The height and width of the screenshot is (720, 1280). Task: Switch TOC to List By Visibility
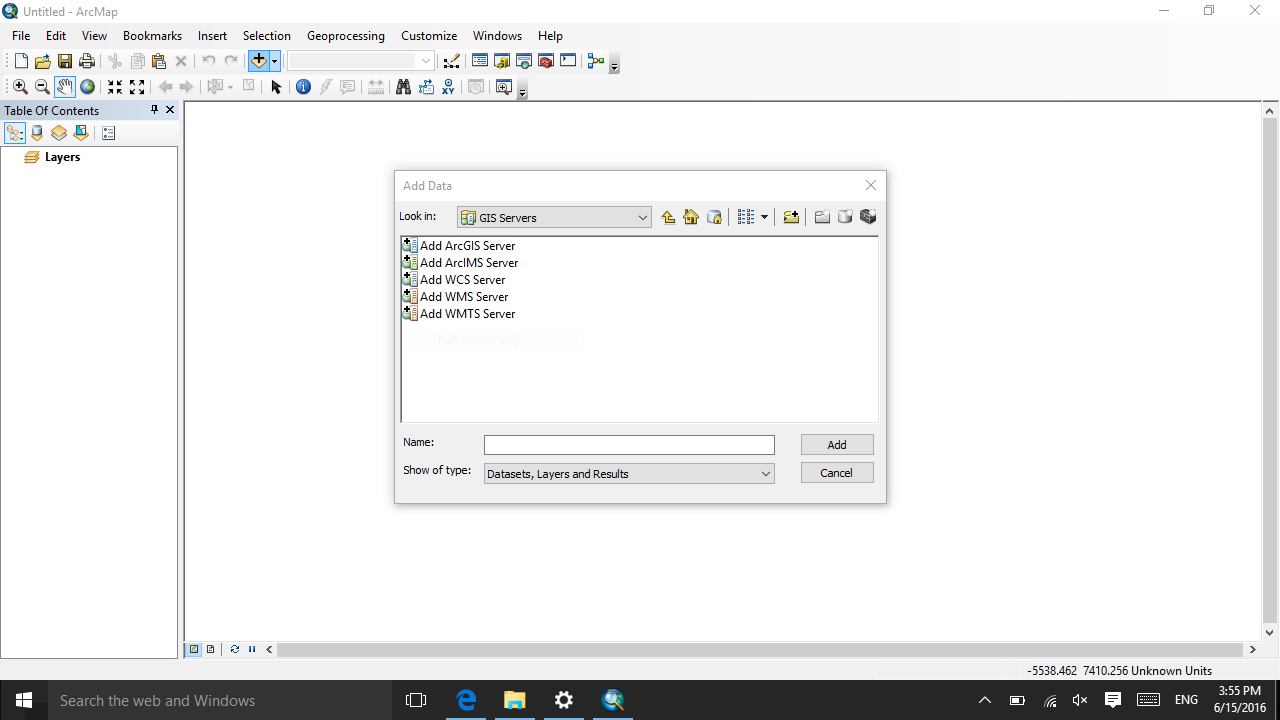tap(59, 133)
